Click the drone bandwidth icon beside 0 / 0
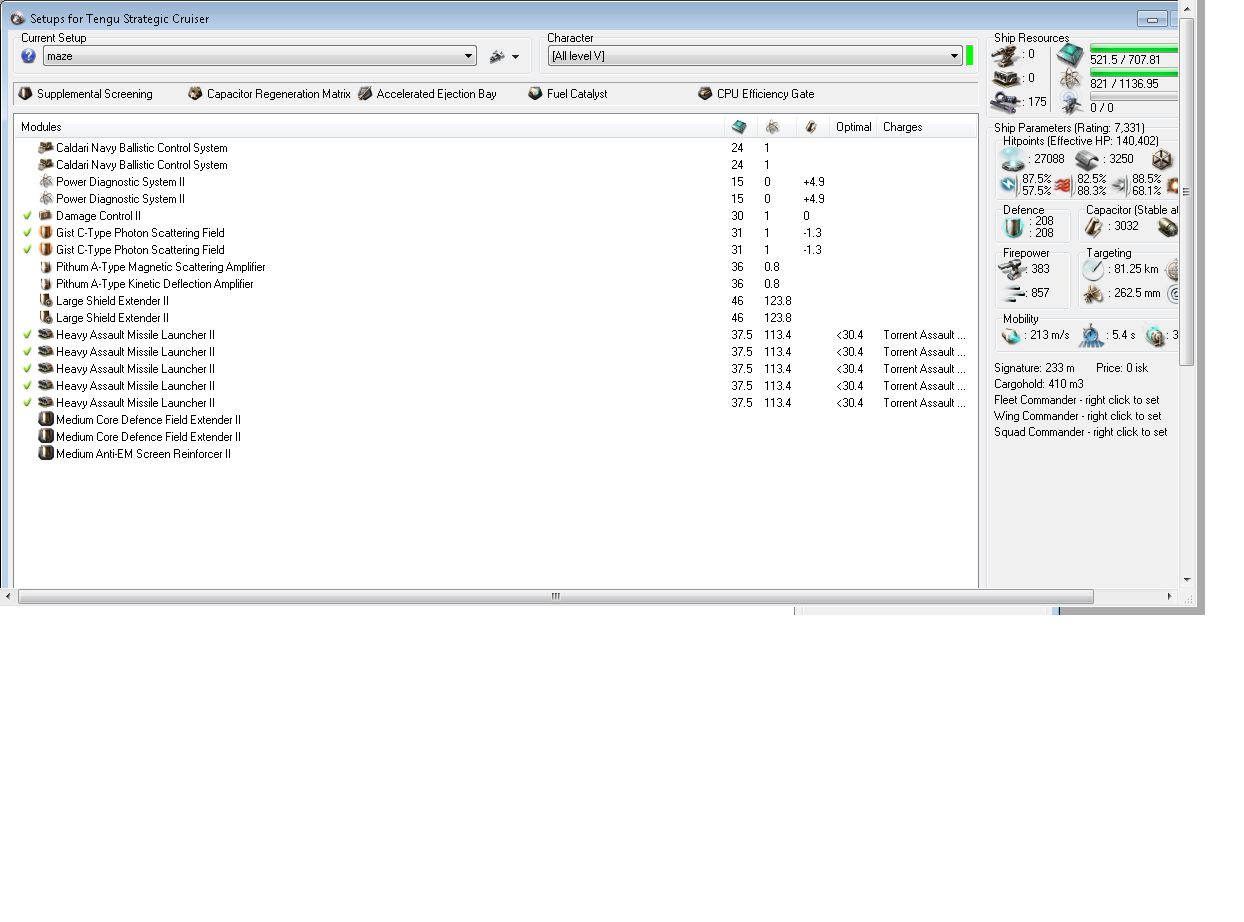The image size is (1244, 922). point(1070,102)
